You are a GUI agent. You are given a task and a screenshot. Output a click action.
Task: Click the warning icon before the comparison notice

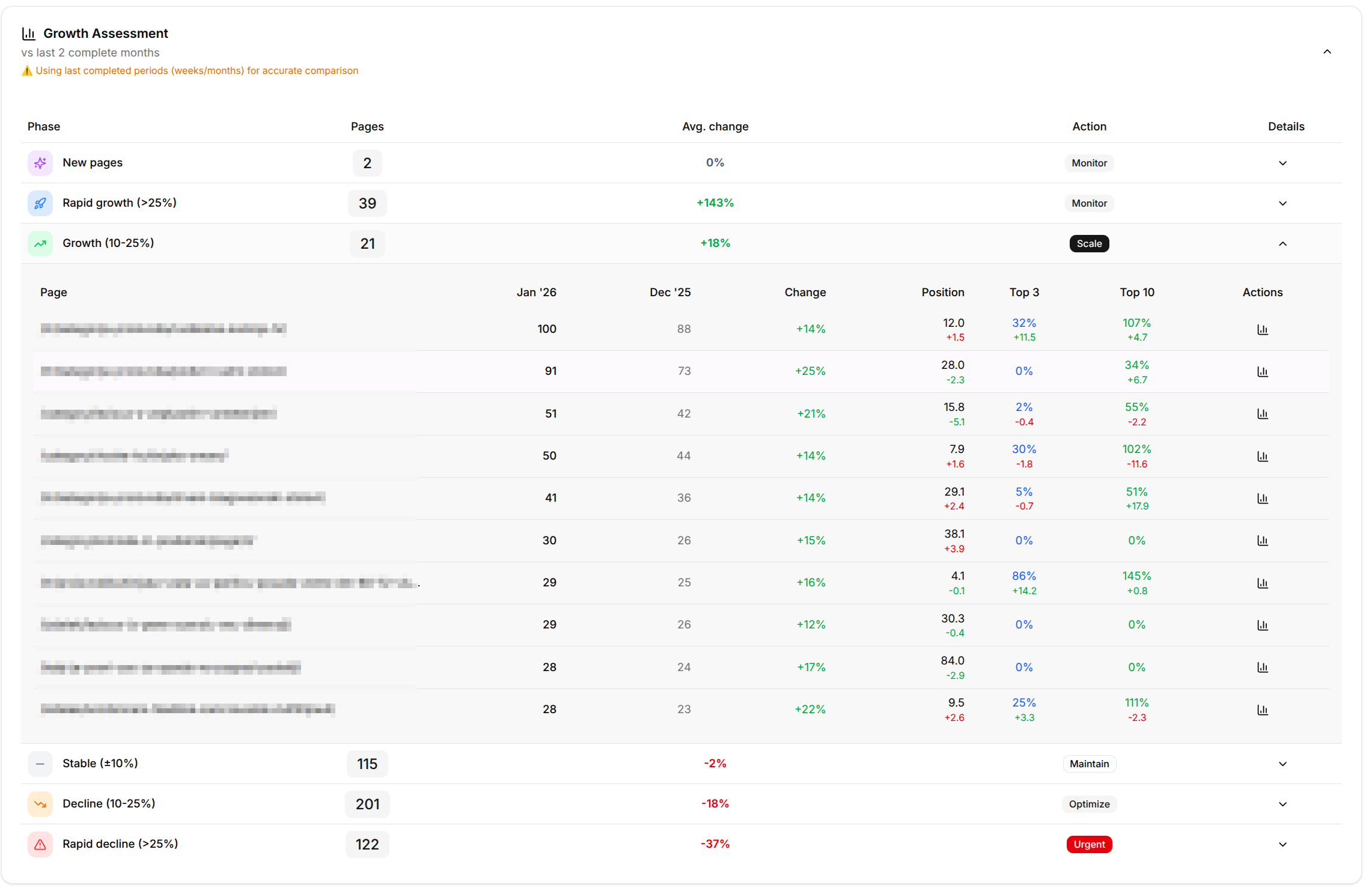tap(27, 70)
